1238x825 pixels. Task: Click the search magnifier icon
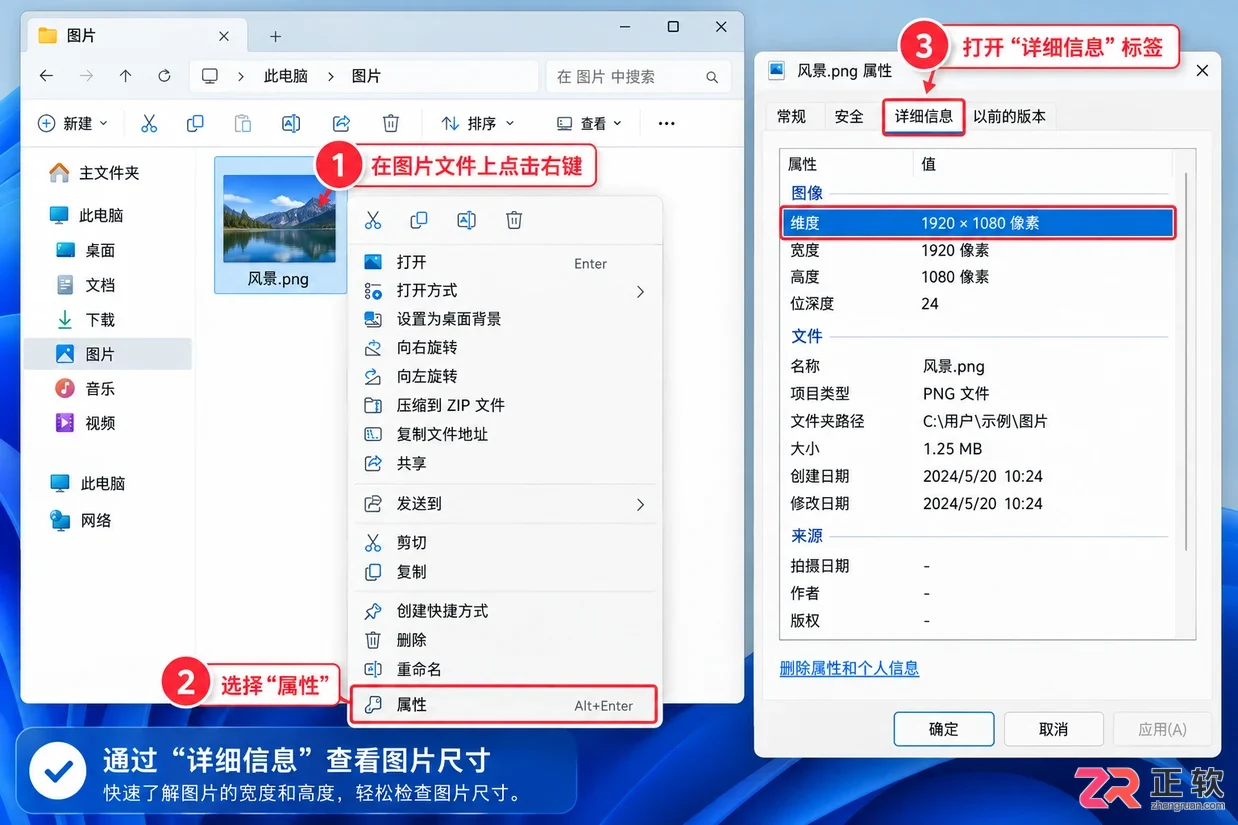click(x=712, y=76)
